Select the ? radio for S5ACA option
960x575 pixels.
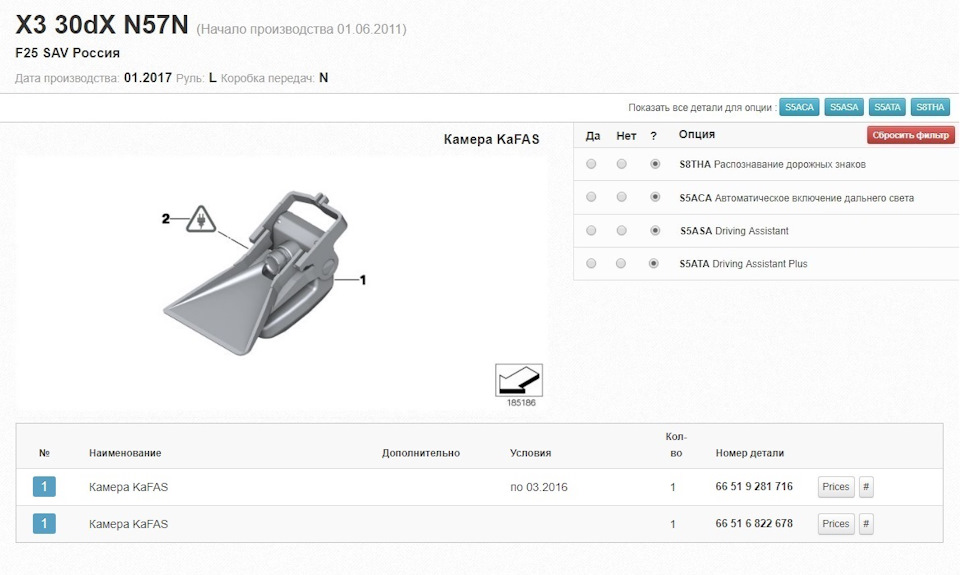655,197
